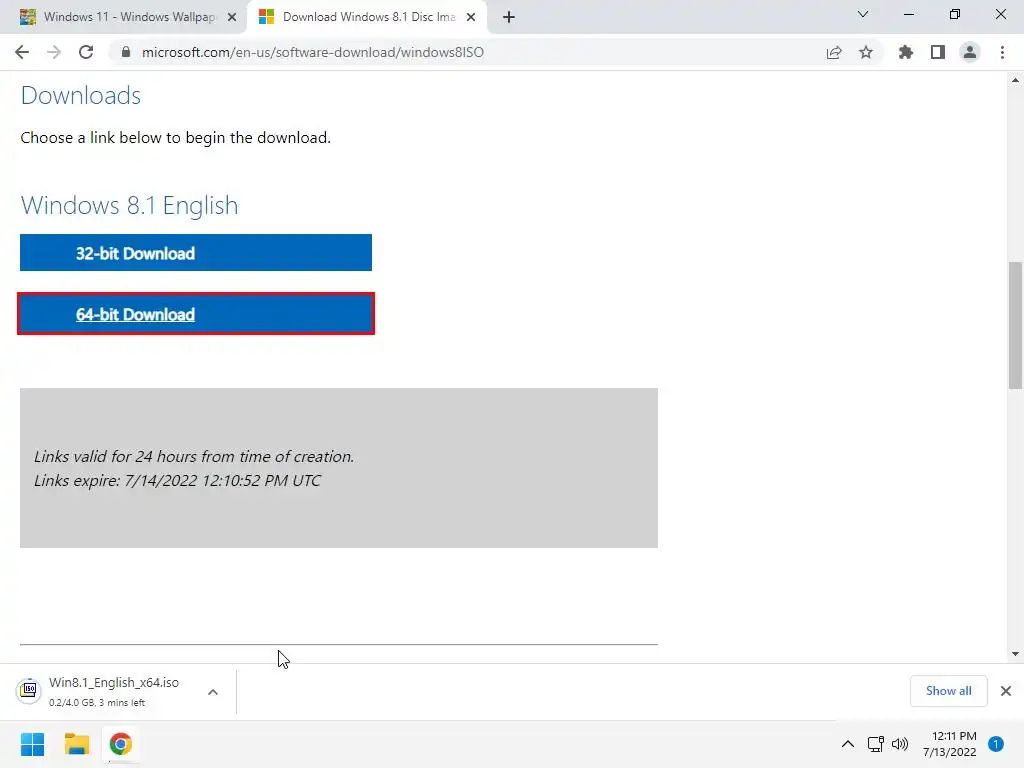View site security lock info
The image size is (1024, 768).
126,52
